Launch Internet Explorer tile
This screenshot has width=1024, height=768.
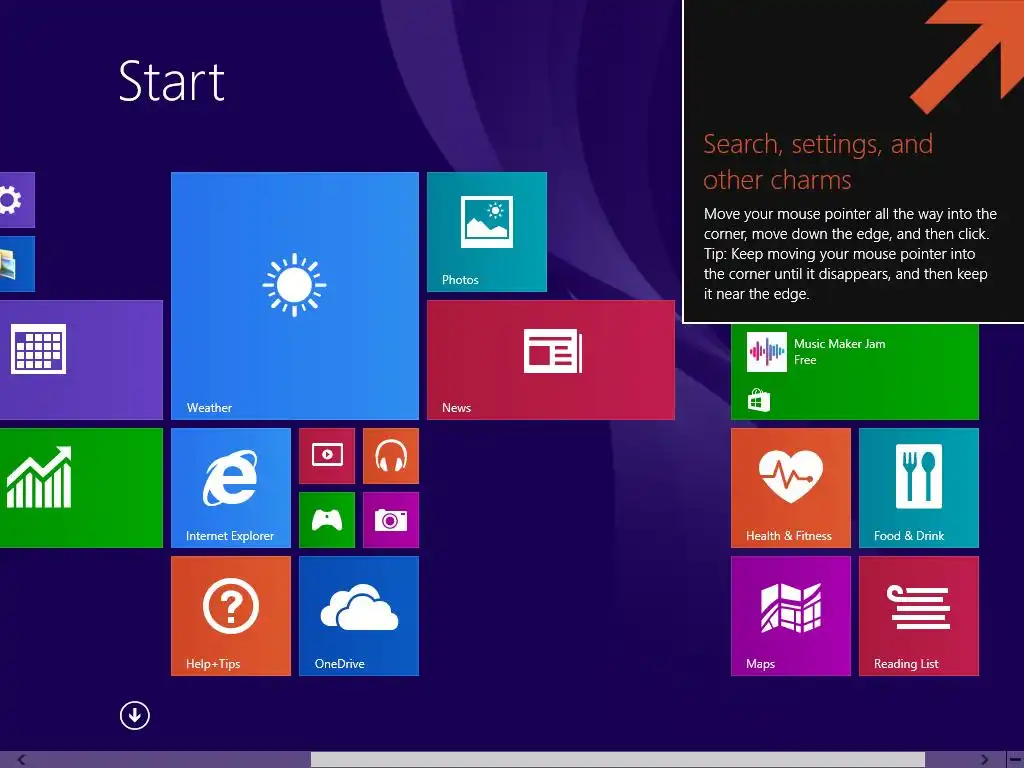[x=231, y=488]
